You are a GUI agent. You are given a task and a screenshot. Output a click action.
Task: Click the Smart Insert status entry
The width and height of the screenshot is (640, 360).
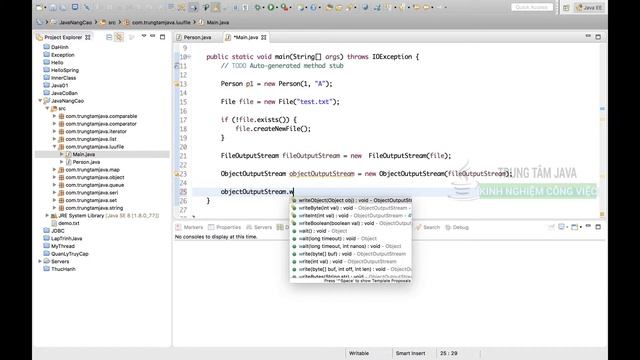[410, 353]
